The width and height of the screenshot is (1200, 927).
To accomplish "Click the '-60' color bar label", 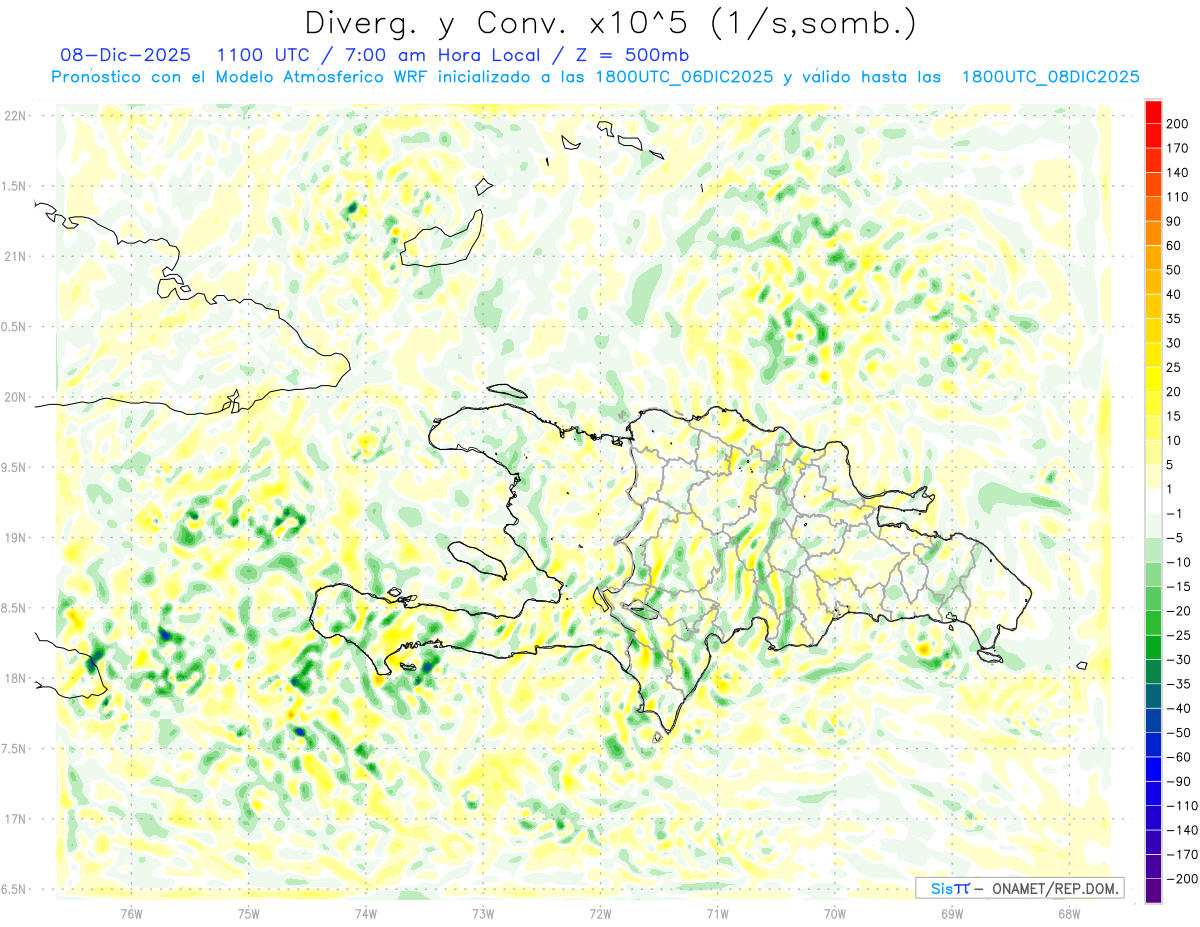I will coord(1179,757).
